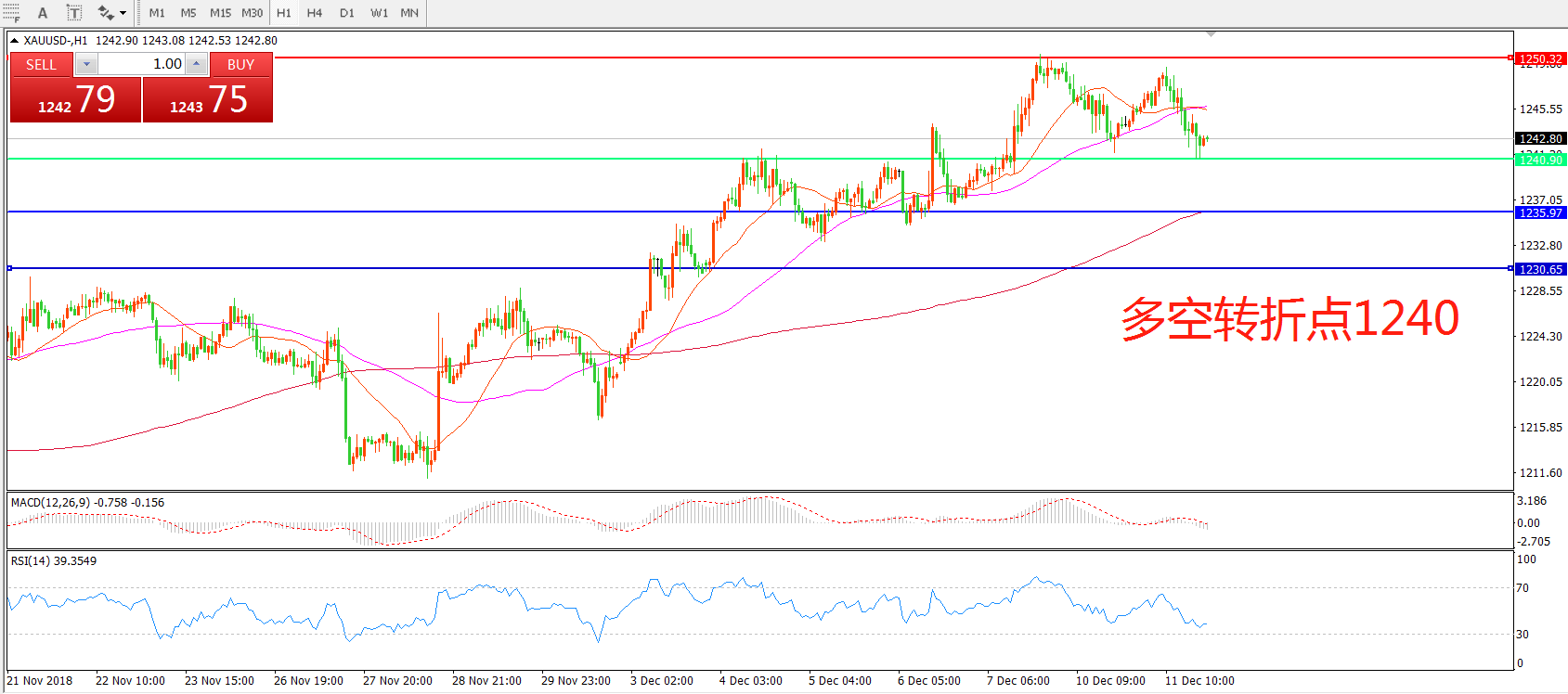Click the blue 1230.65 price label

[1540, 269]
